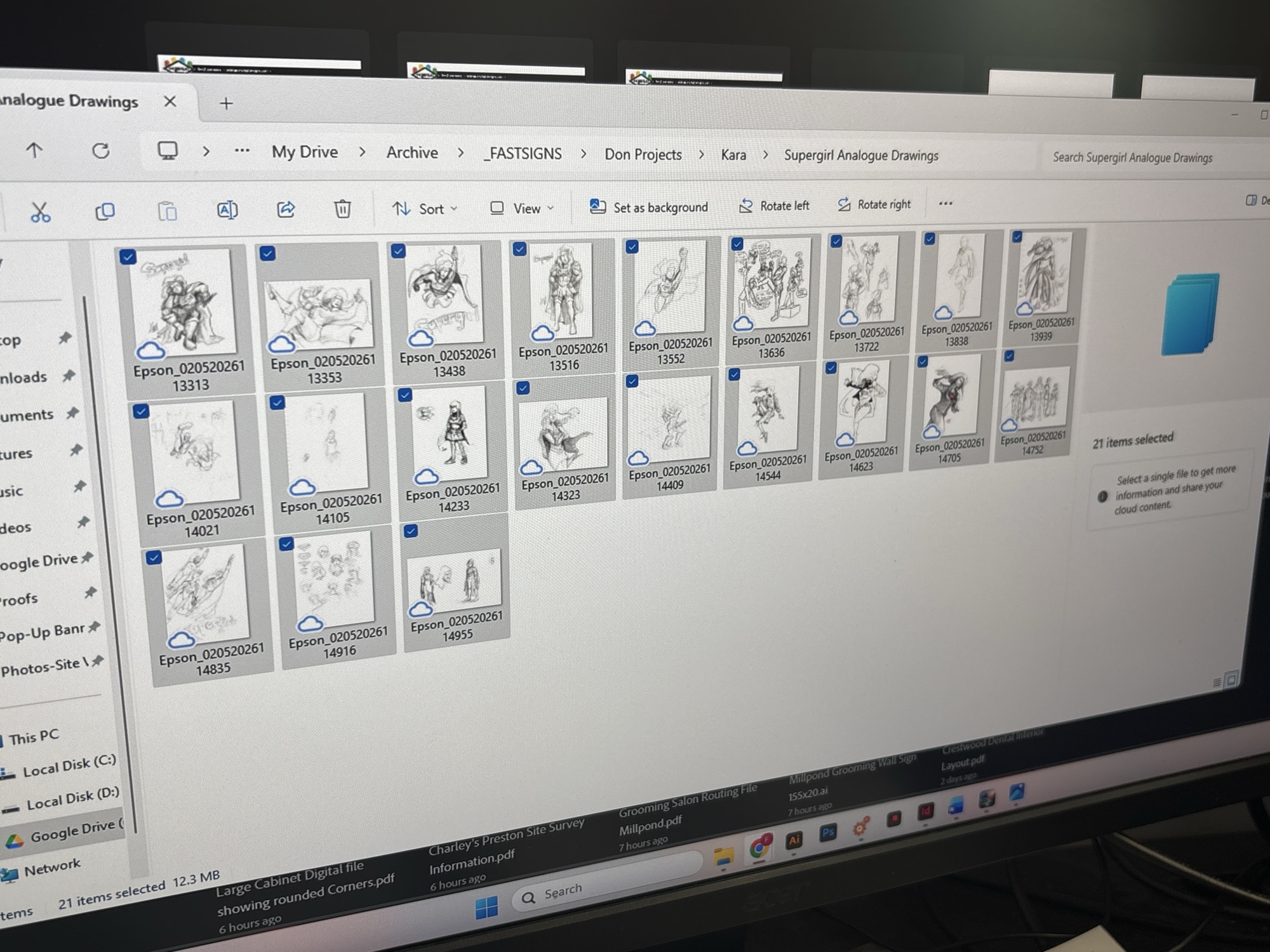The image size is (1270, 952).
Task: Click the Share icon
Action: click(x=286, y=209)
